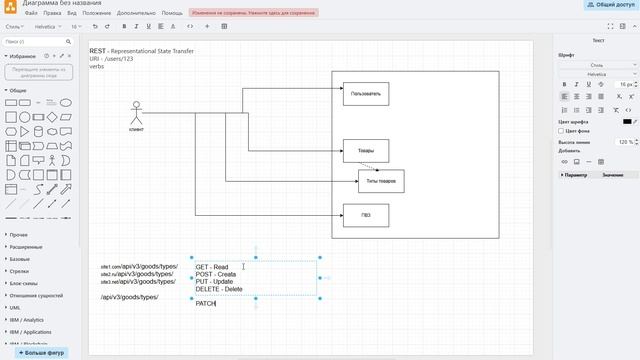640x360 pixels.
Task: Insert a table from the toolbar
Action: [x=224, y=27]
